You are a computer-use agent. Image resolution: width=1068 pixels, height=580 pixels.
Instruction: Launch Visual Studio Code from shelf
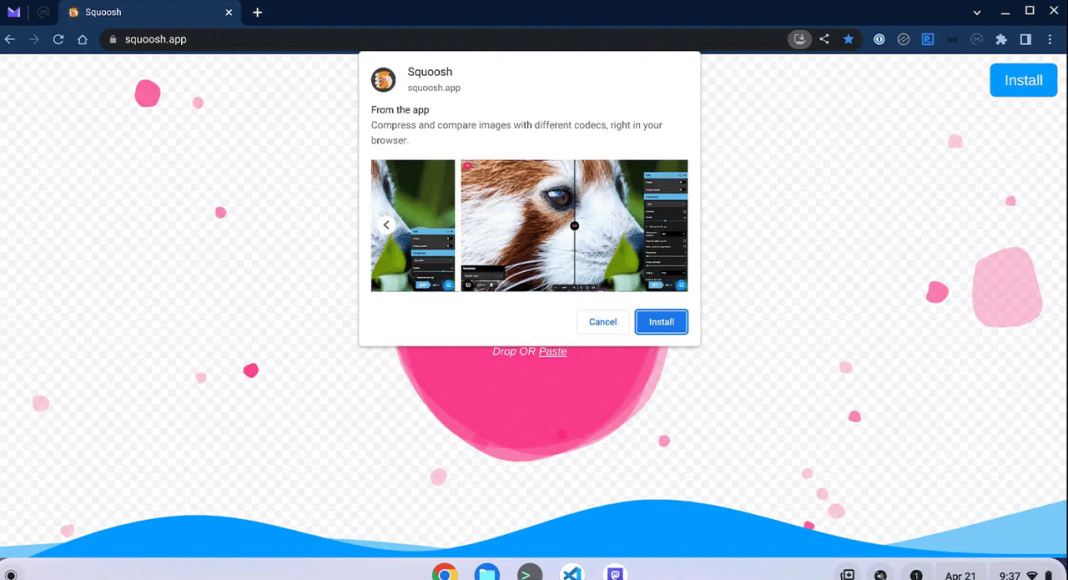coord(572,573)
